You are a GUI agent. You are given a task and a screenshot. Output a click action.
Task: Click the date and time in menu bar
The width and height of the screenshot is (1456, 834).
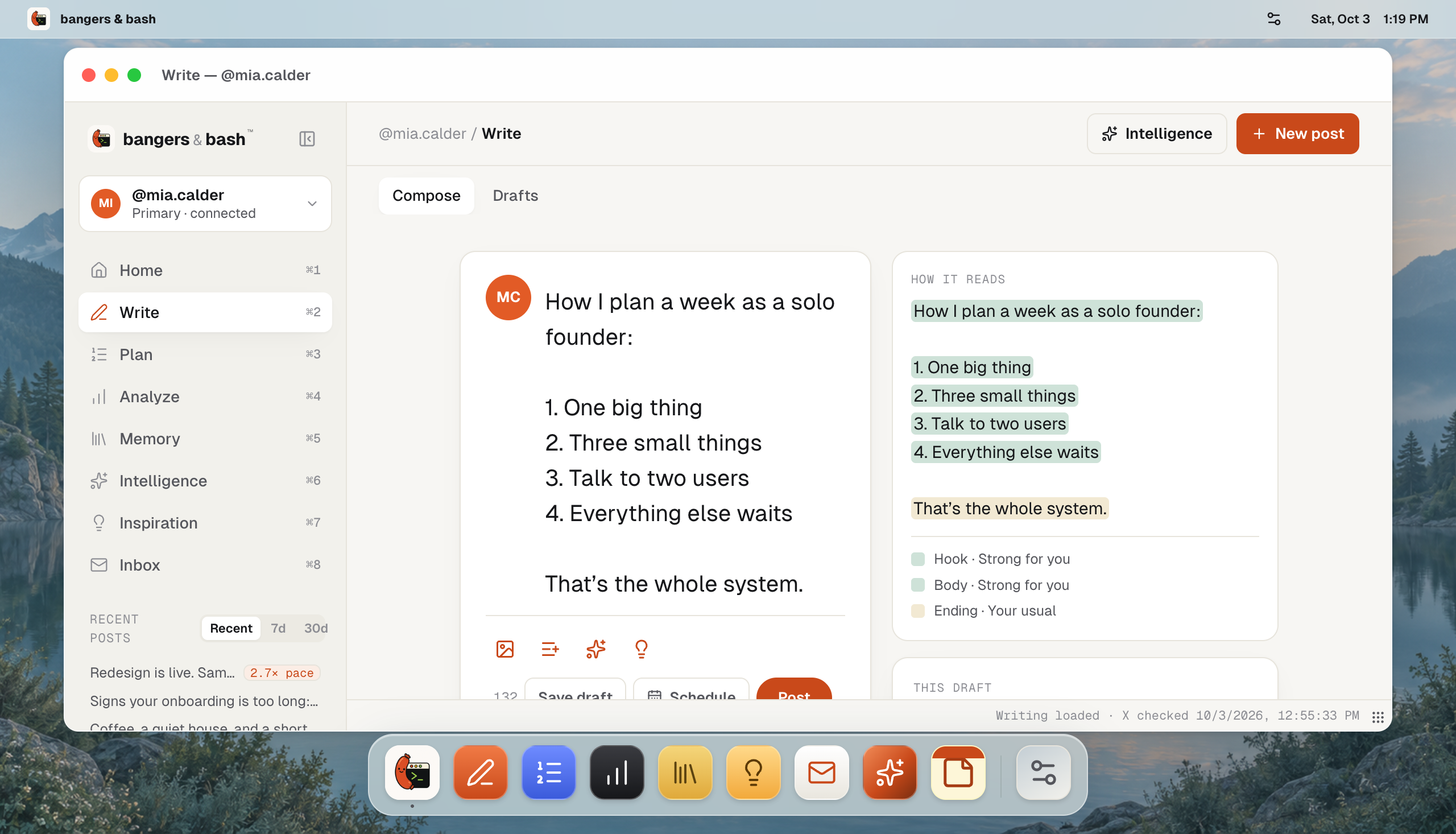coord(1369,19)
